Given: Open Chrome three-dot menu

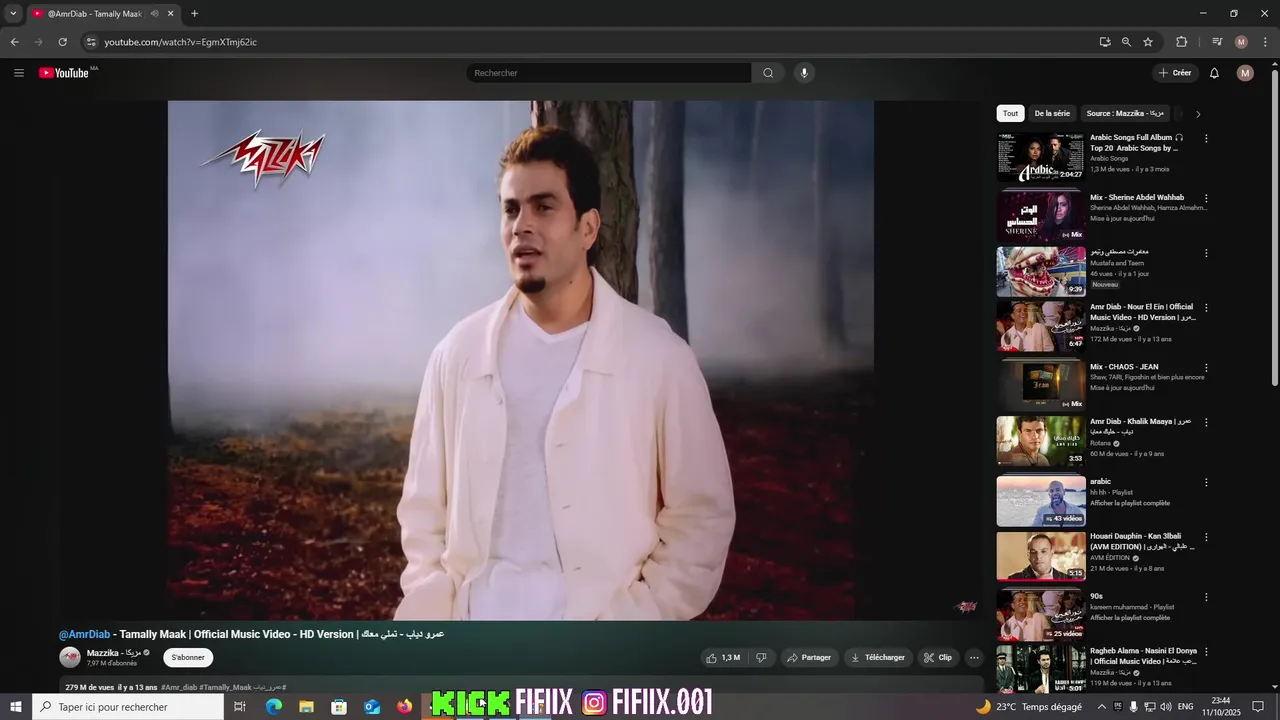Looking at the screenshot, I should click(x=1265, y=42).
